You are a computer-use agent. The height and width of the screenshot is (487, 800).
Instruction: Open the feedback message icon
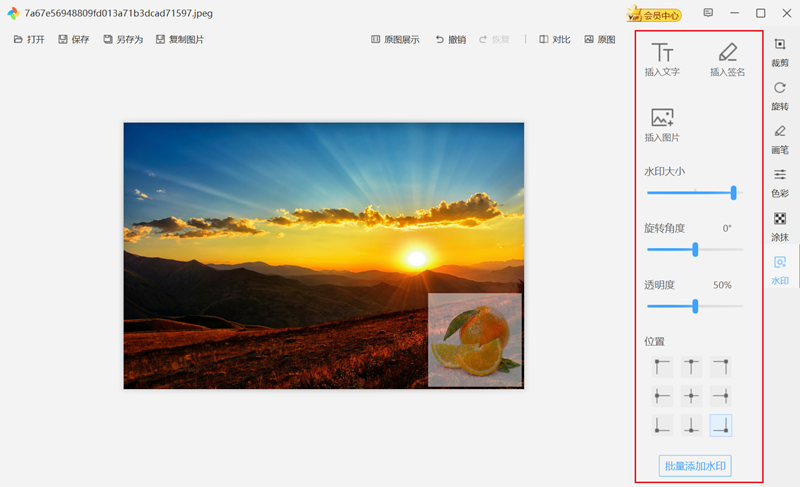(x=708, y=13)
